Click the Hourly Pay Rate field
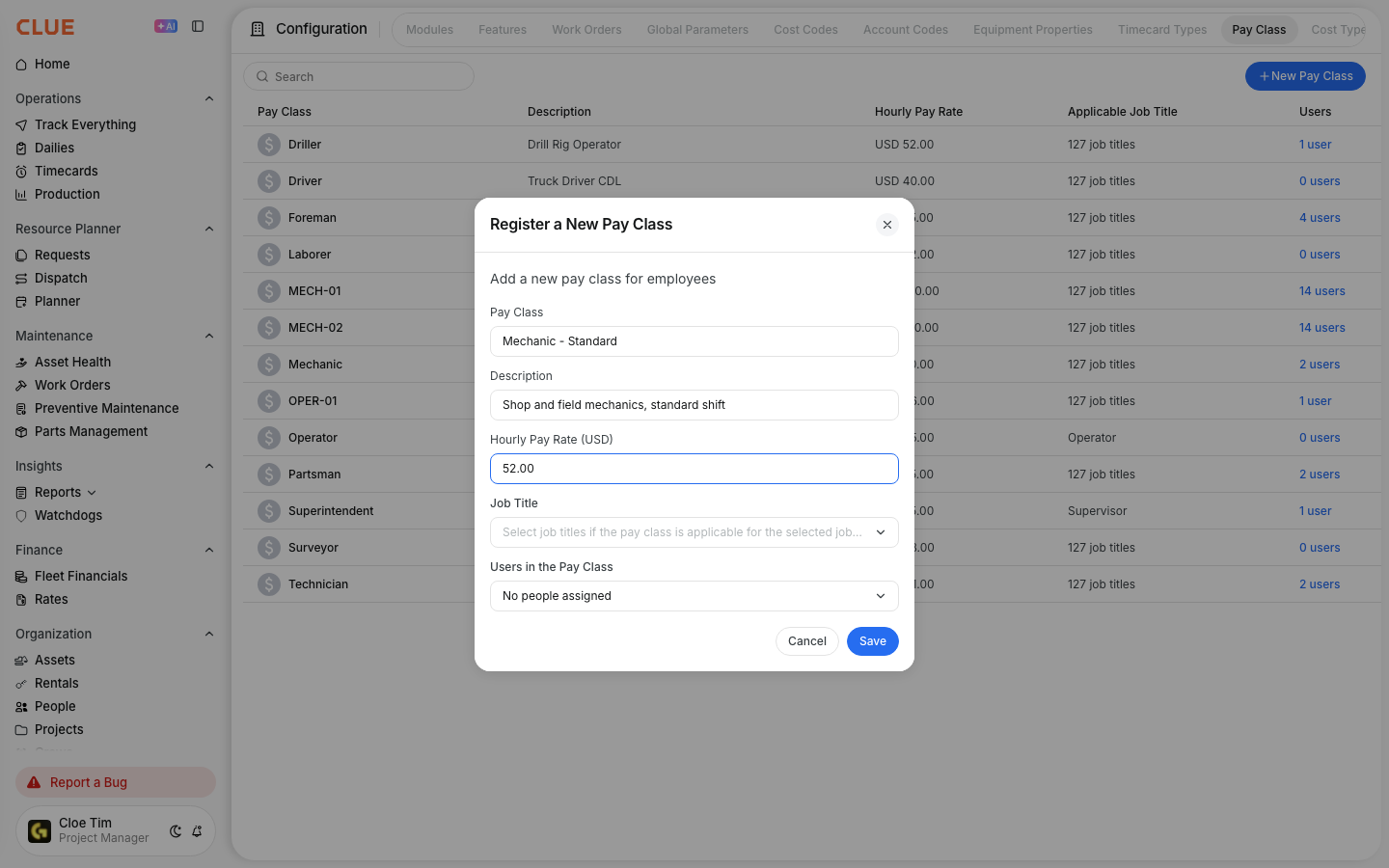1389x868 pixels. point(694,469)
